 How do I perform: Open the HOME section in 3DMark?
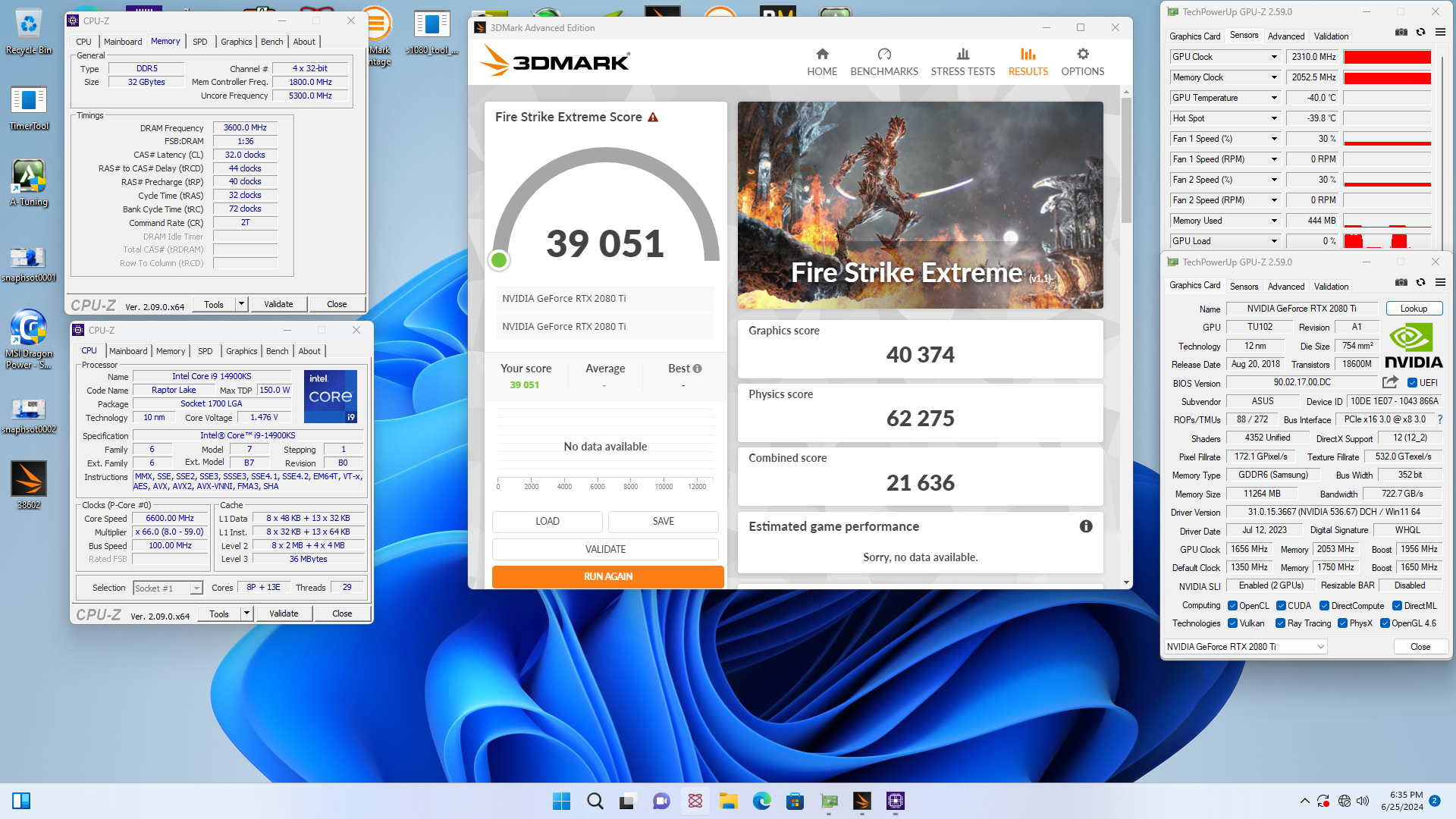tap(822, 62)
